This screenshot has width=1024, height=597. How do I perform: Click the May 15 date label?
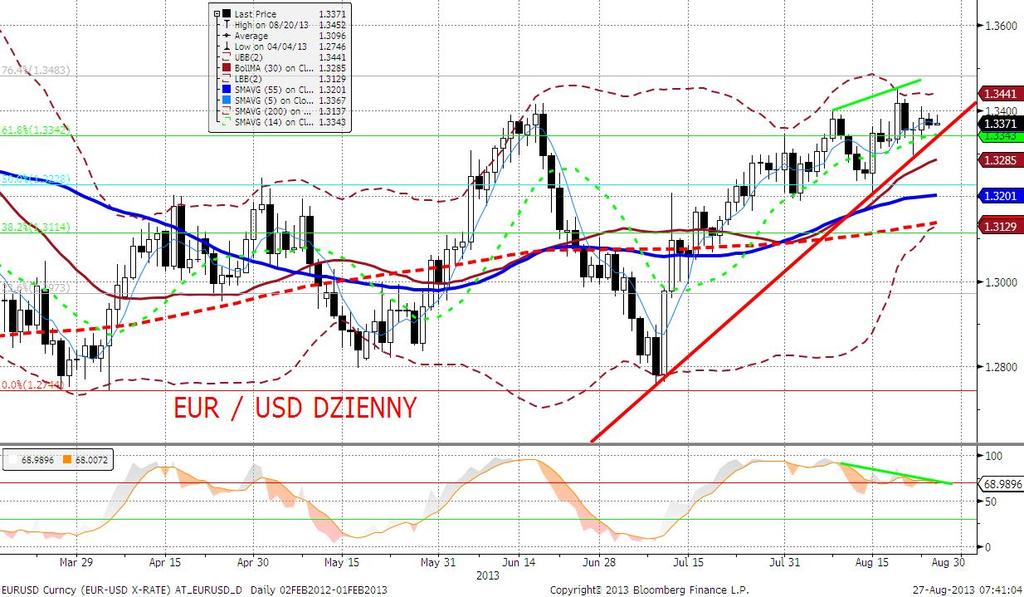point(342,562)
